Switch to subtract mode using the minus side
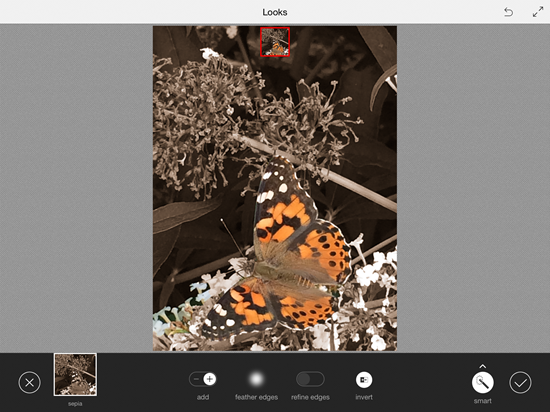The width and height of the screenshot is (550, 412). click(x=196, y=379)
